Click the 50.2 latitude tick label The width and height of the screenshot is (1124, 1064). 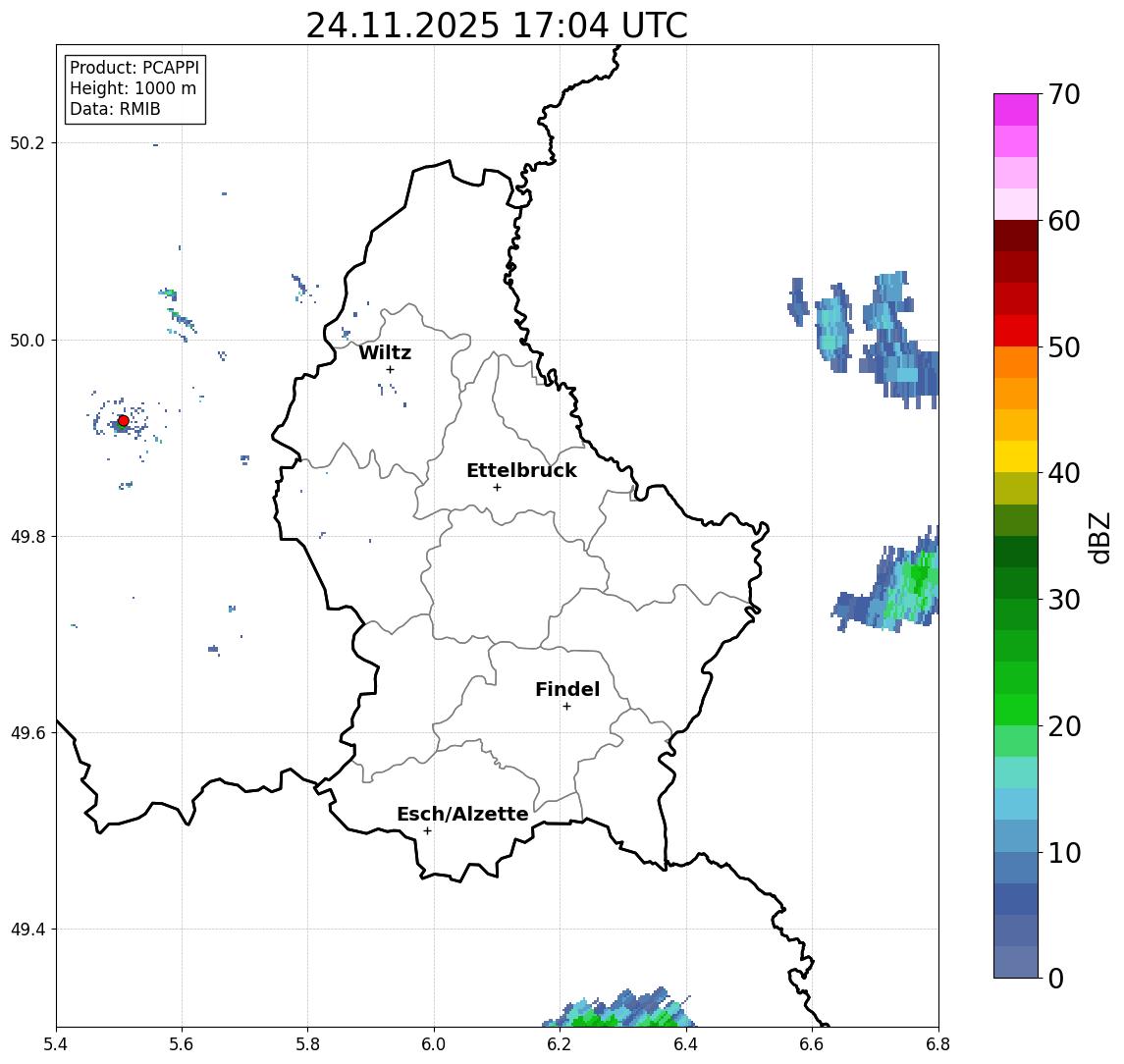point(27,142)
